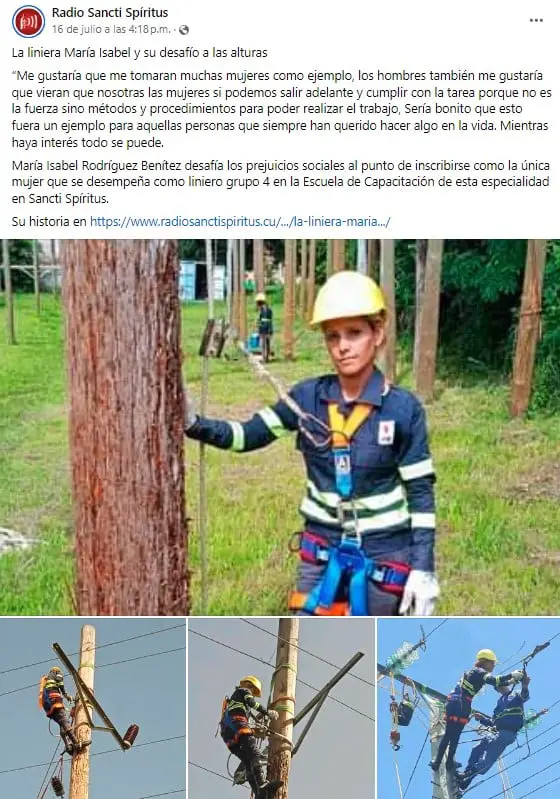The height and width of the screenshot is (799, 560).
Task: Click the reddish wooden pole in main photo
Action: (x=126, y=427)
